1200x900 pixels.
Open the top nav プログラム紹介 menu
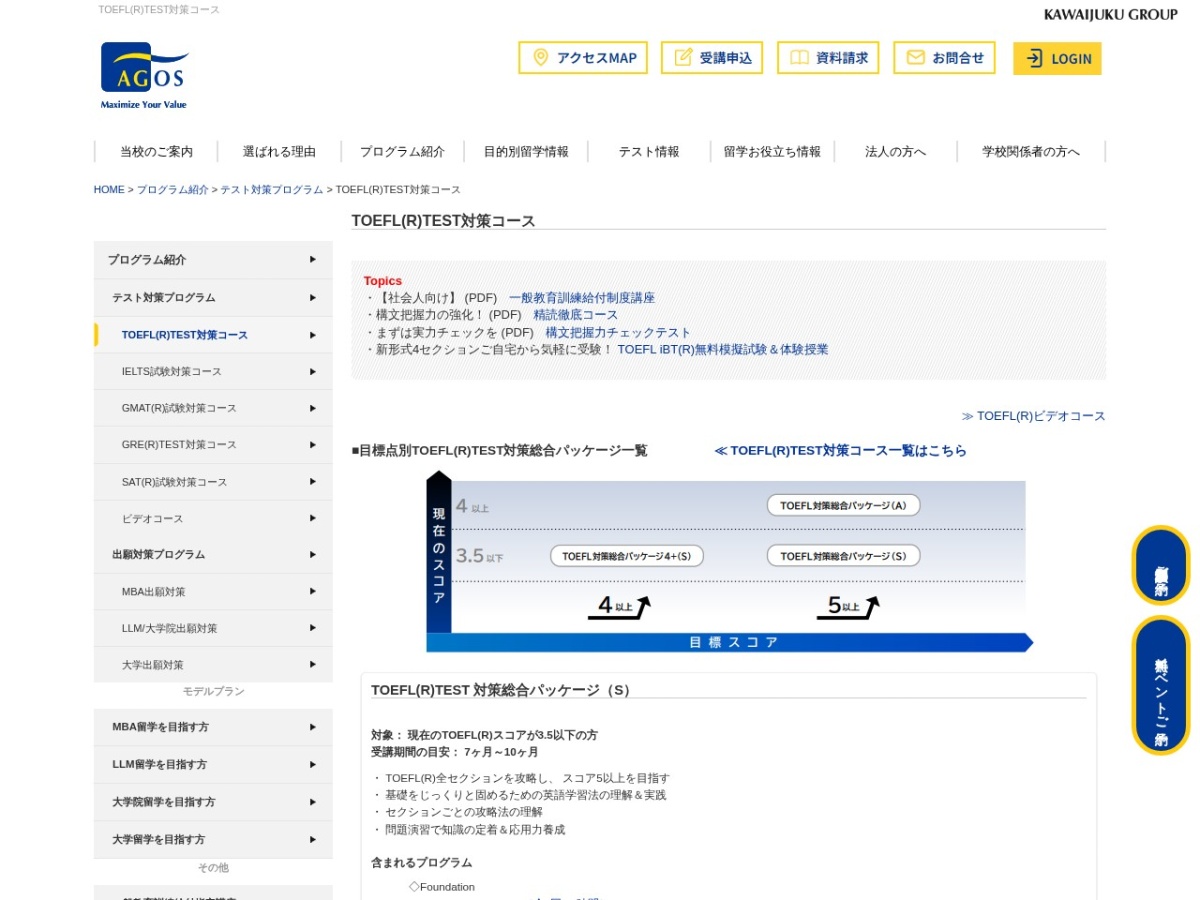402,152
